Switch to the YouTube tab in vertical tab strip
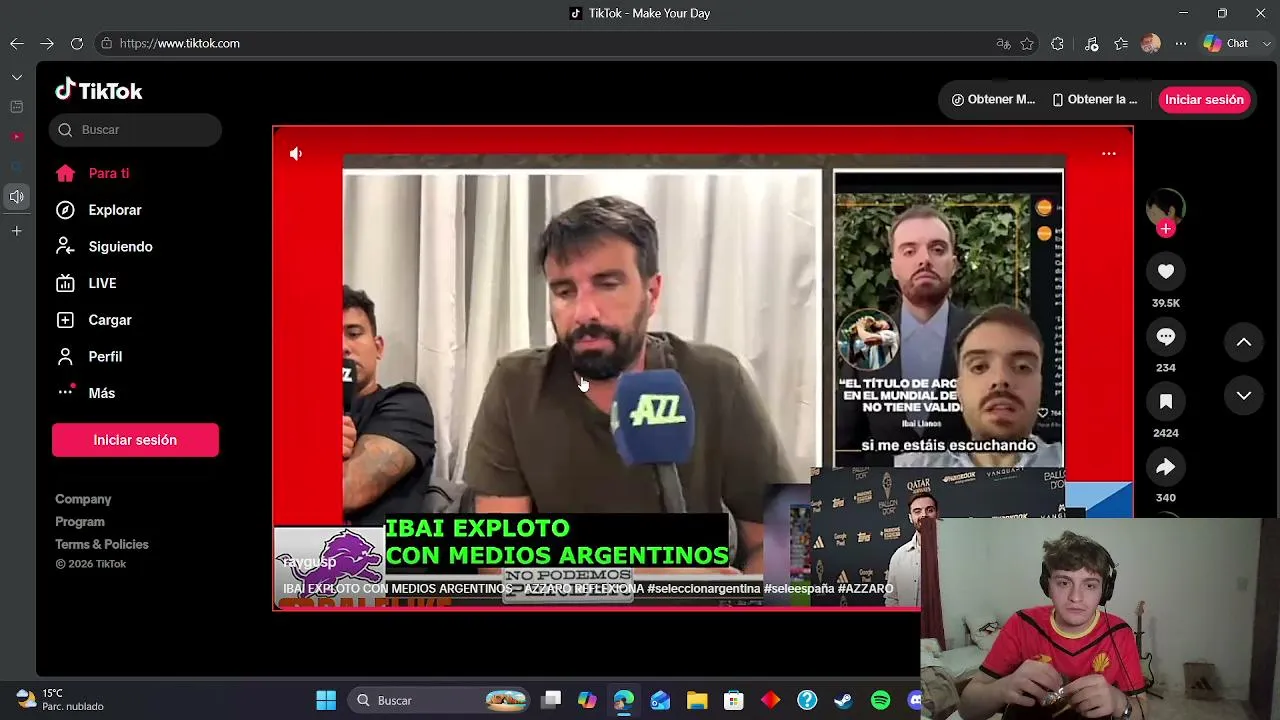This screenshot has height=720, width=1280. (17, 136)
